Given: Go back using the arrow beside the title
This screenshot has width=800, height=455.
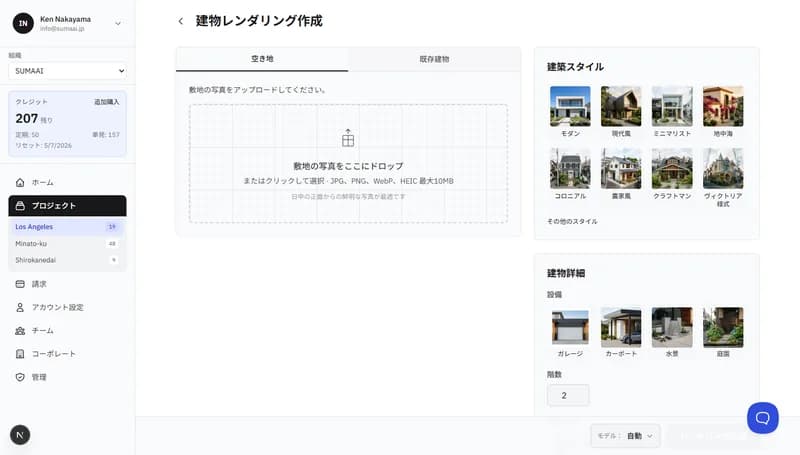Looking at the screenshot, I should tap(181, 21).
